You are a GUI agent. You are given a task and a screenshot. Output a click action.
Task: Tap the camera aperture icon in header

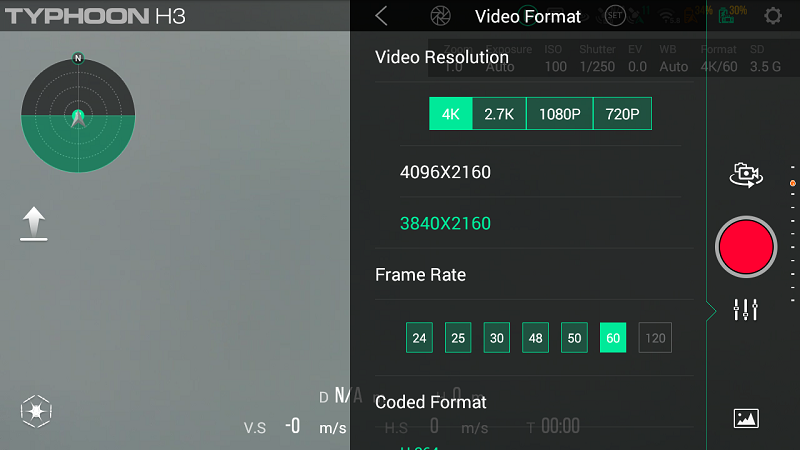(440, 16)
